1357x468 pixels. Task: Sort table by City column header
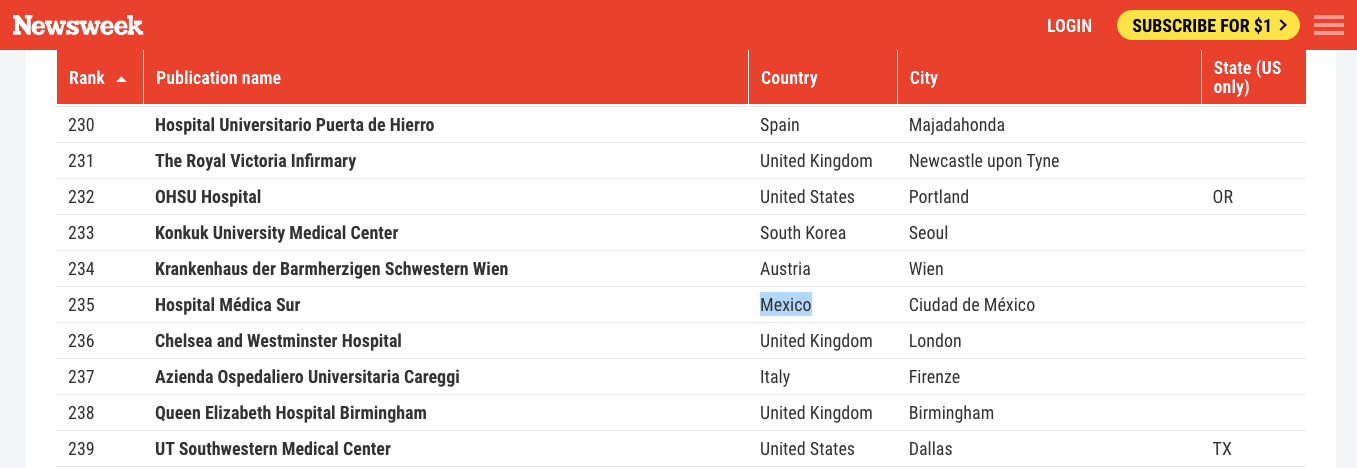pos(923,78)
